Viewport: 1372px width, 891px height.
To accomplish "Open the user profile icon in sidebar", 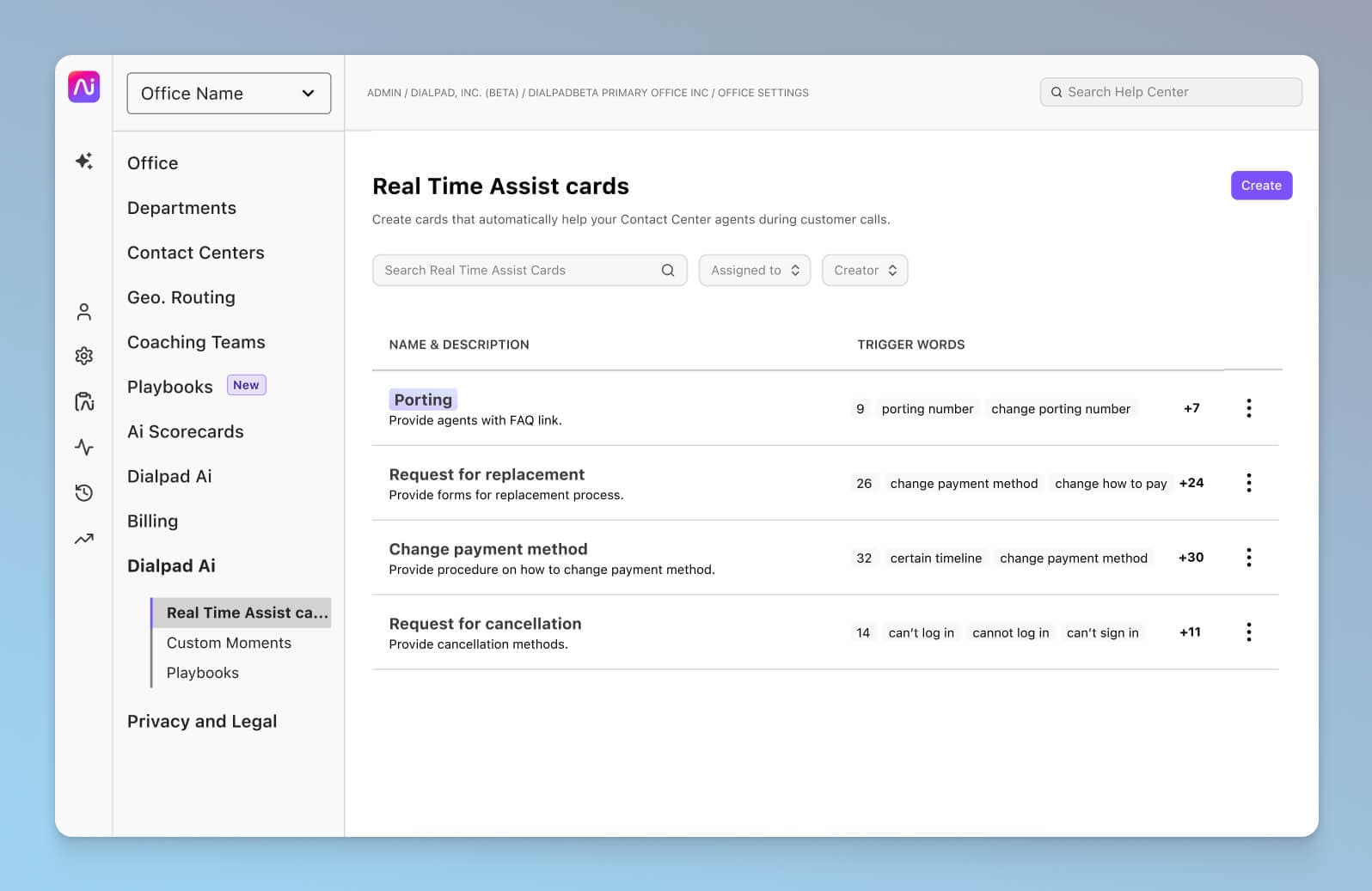I will (x=84, y=312).
